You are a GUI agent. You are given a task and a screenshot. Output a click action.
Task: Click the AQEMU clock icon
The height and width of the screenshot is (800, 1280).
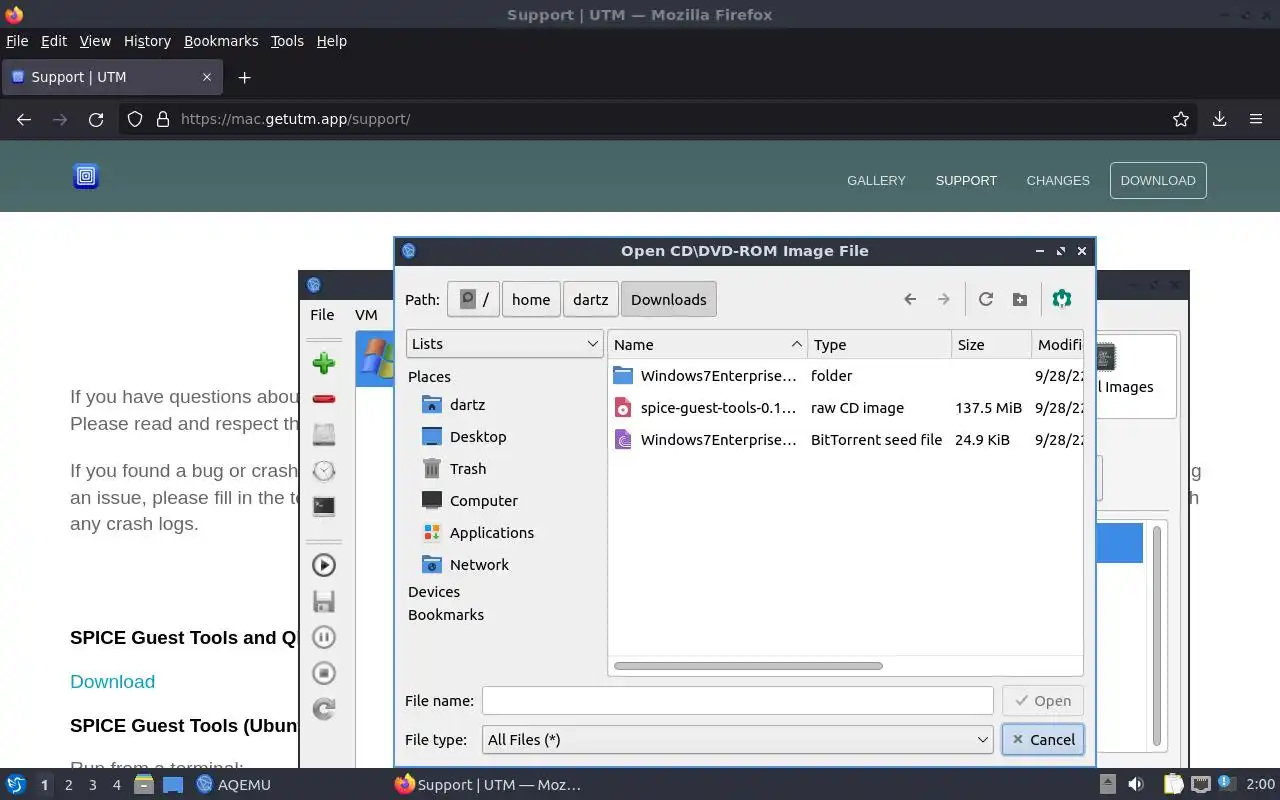[x=323, y=471]
